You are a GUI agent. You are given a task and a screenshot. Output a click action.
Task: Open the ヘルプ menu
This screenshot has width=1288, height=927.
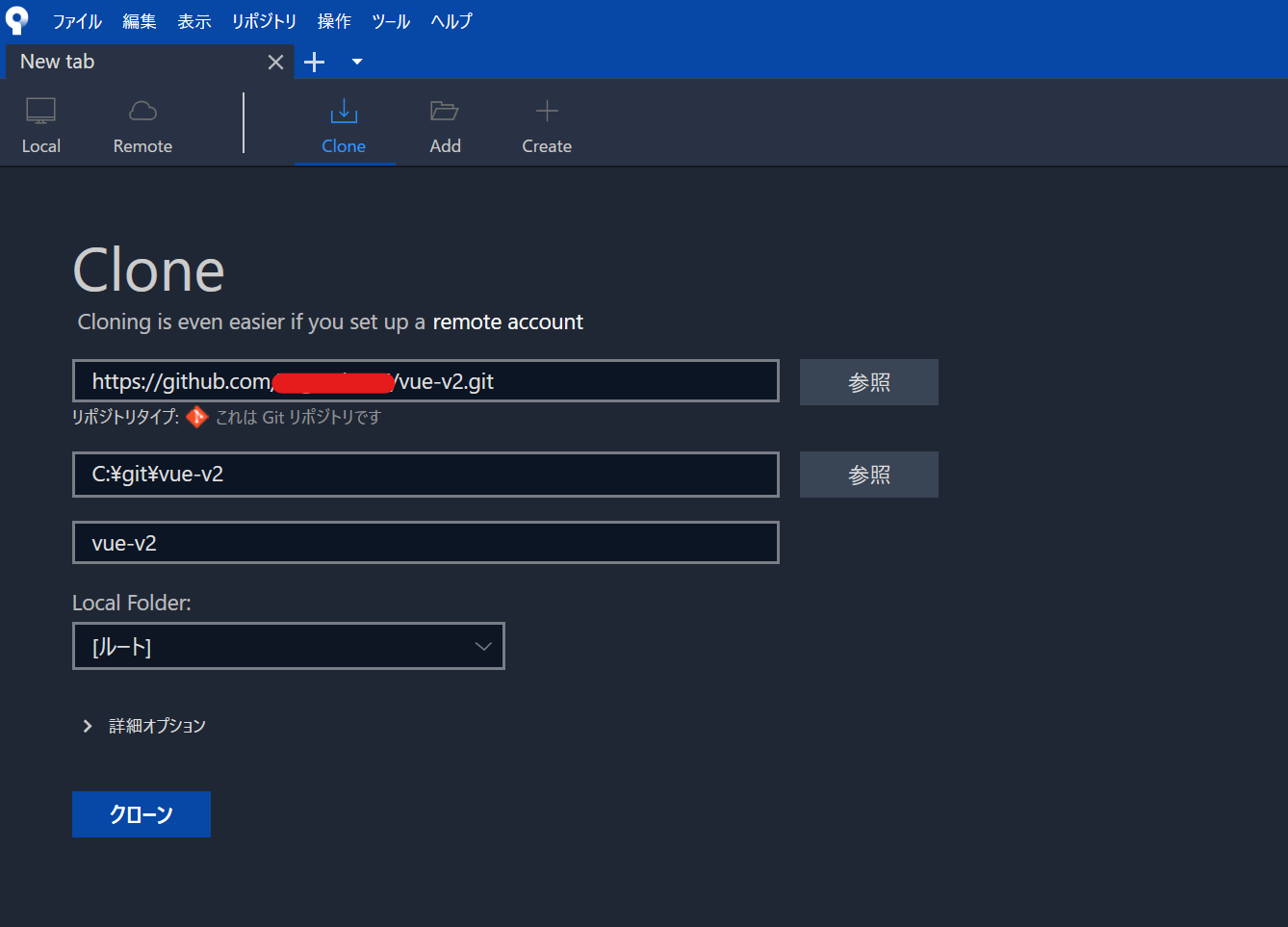(451, 21)
